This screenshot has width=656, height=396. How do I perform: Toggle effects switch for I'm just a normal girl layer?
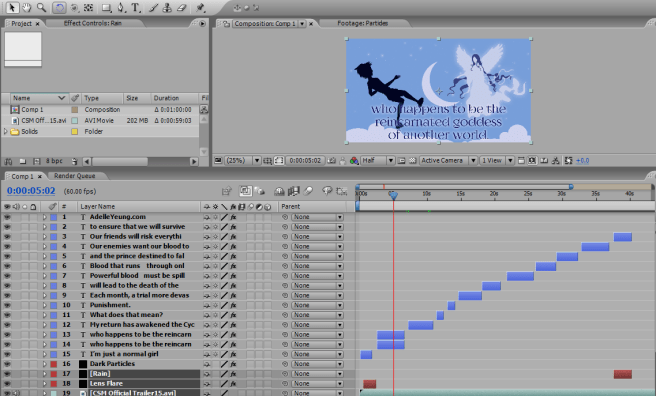click(x=233, y=354)
